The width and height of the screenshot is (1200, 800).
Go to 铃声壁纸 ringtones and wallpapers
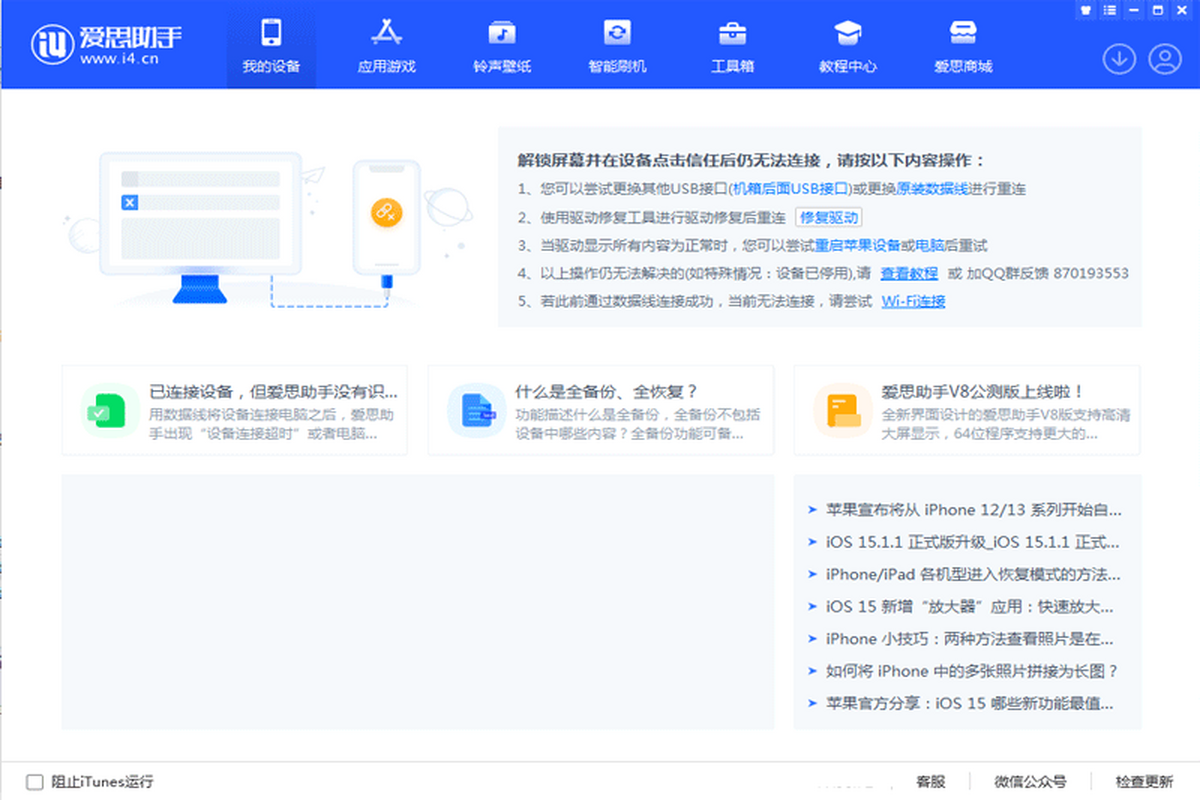tap(502, 46)
